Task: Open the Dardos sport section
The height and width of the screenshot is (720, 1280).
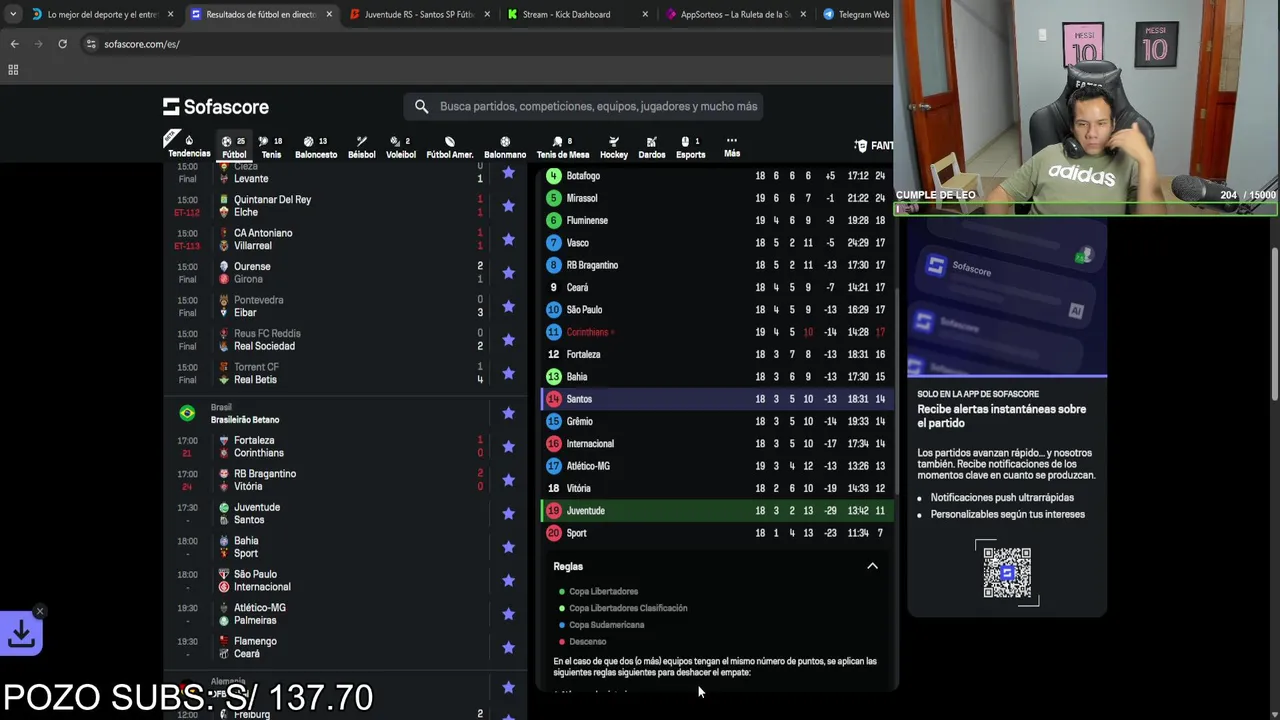Action: (652, 147)
